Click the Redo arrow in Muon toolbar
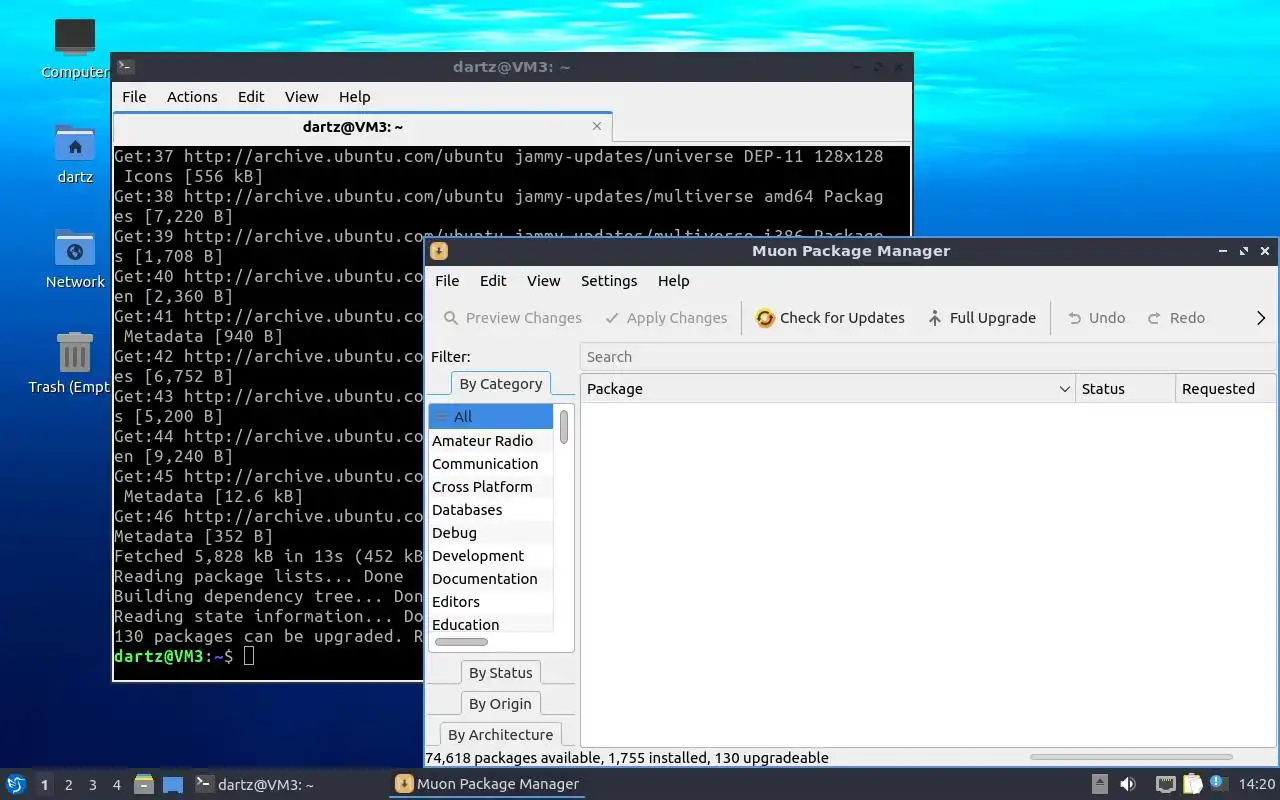Screen dimensions: 1280x800 1154,318
